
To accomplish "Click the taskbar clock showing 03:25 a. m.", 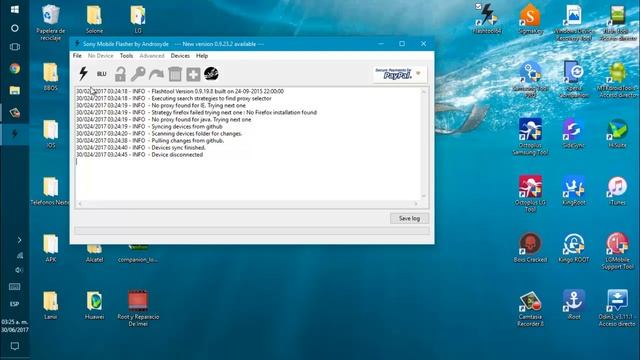I will point(15,326).
